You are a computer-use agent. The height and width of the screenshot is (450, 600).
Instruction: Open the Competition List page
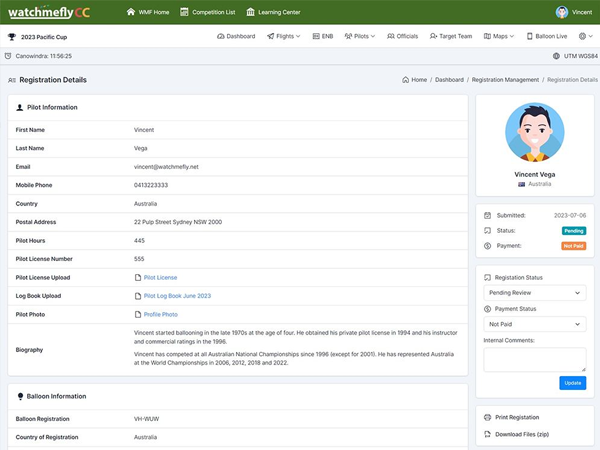(208, 13)
